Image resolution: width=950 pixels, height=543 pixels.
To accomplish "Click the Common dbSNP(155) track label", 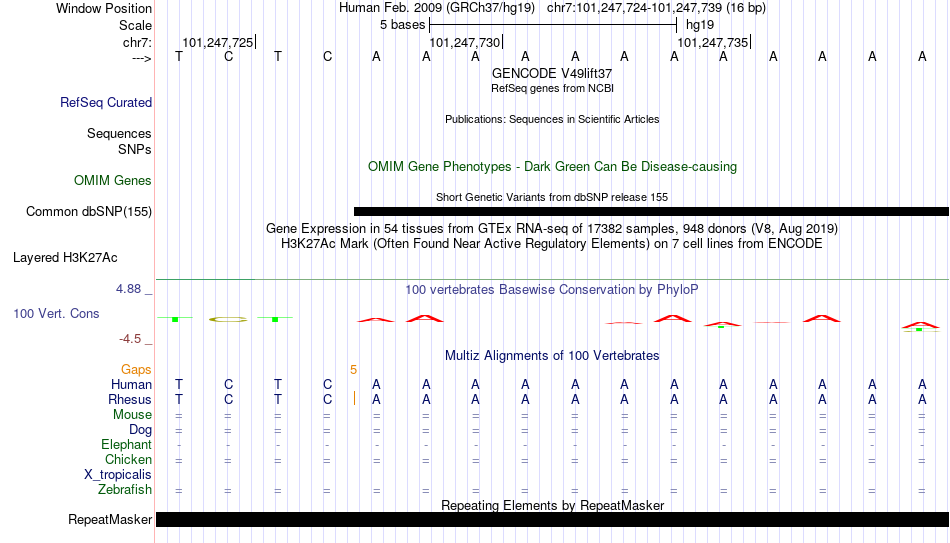I will [89, 212].
